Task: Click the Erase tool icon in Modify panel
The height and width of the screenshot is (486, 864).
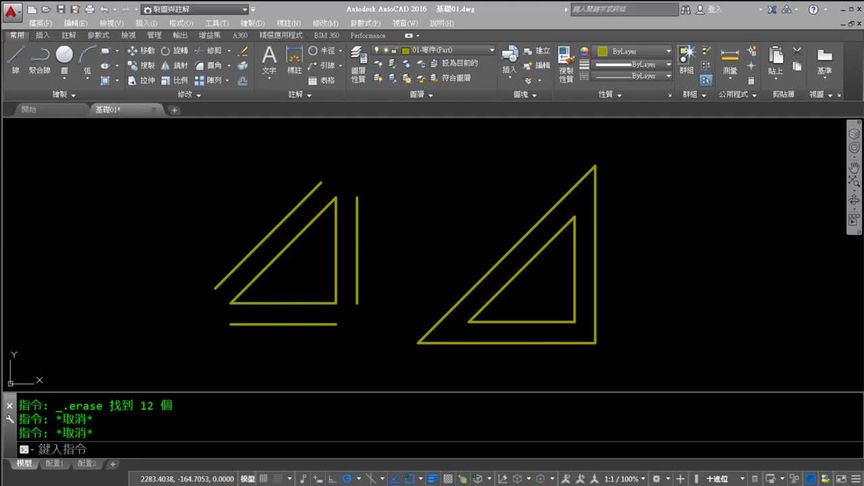Action: click(x=243, y=51)
